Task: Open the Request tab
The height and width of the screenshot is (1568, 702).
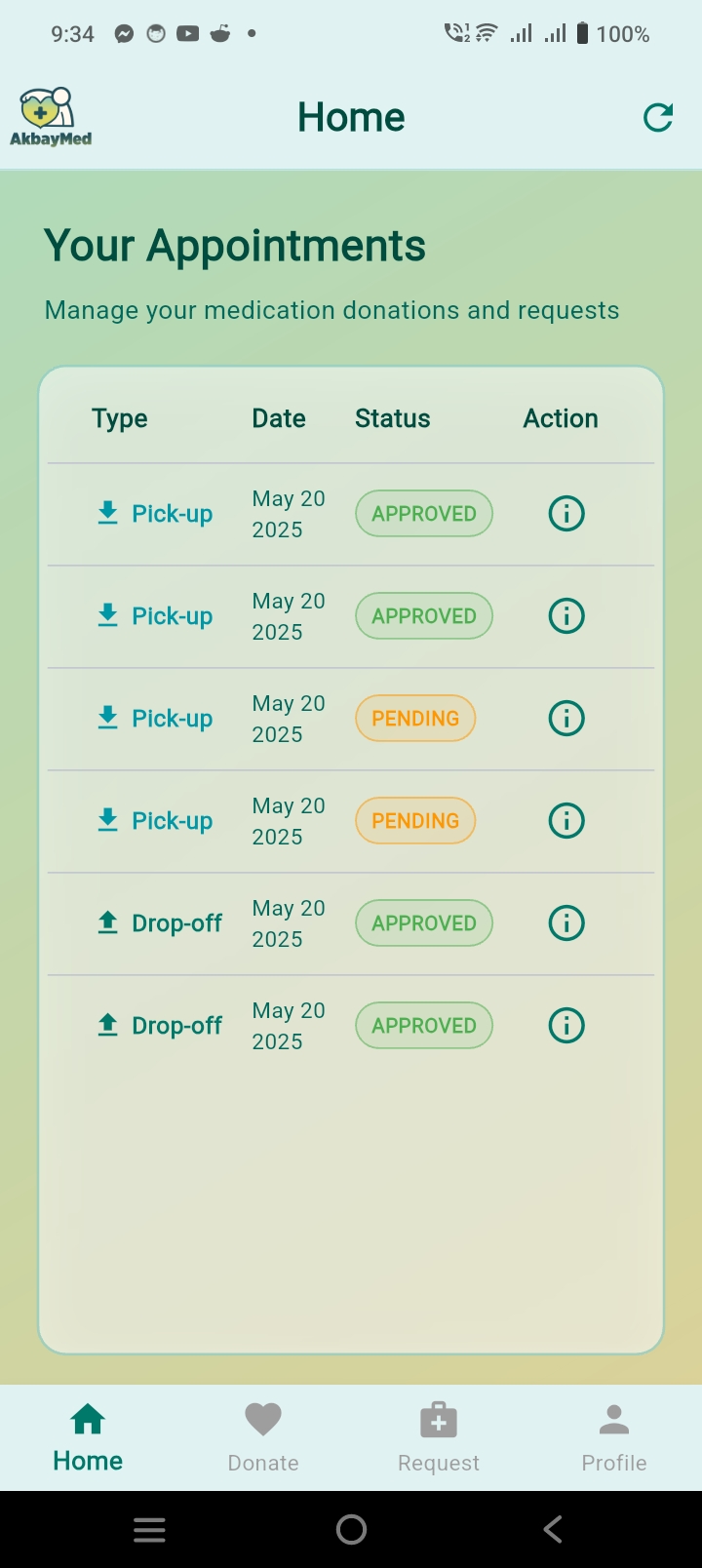Action: coord(439,1437)
